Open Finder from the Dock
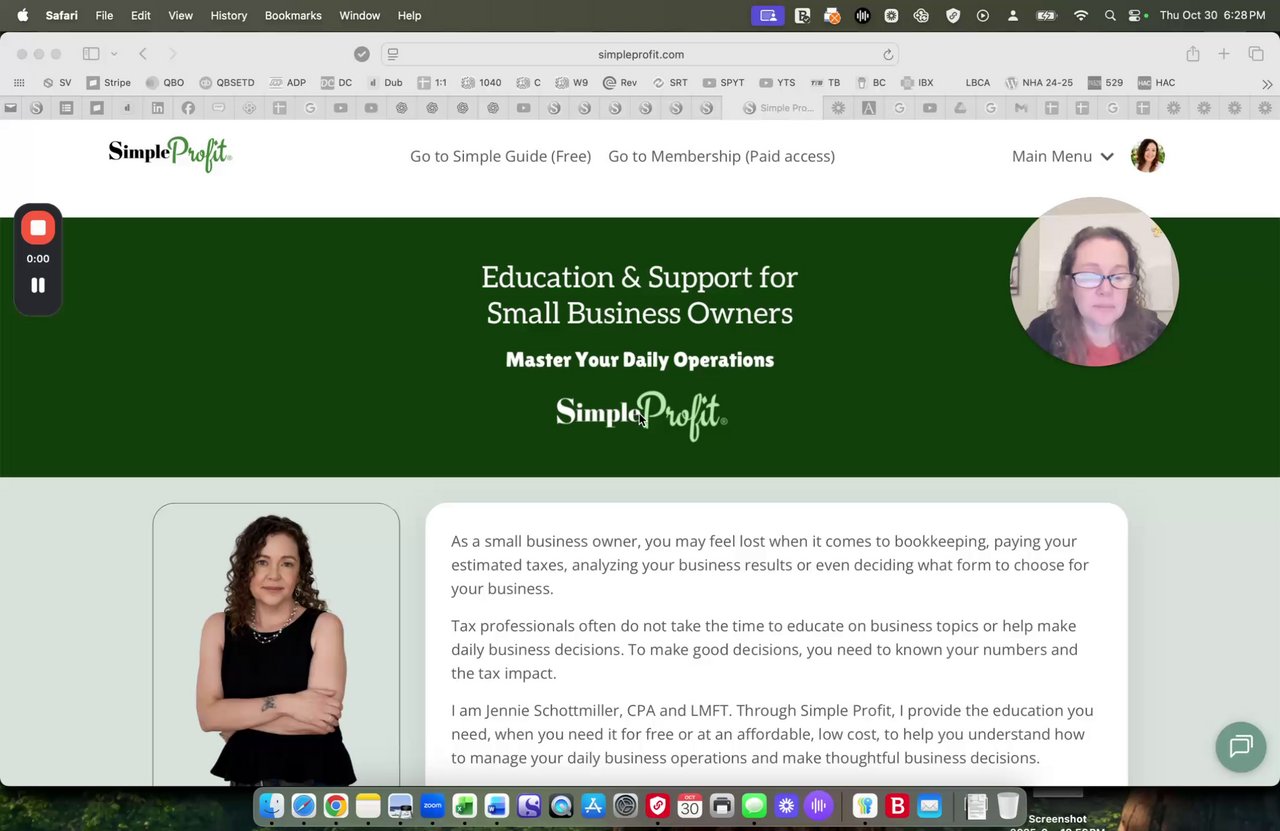The image size is (1280, 831). (272, 805)
